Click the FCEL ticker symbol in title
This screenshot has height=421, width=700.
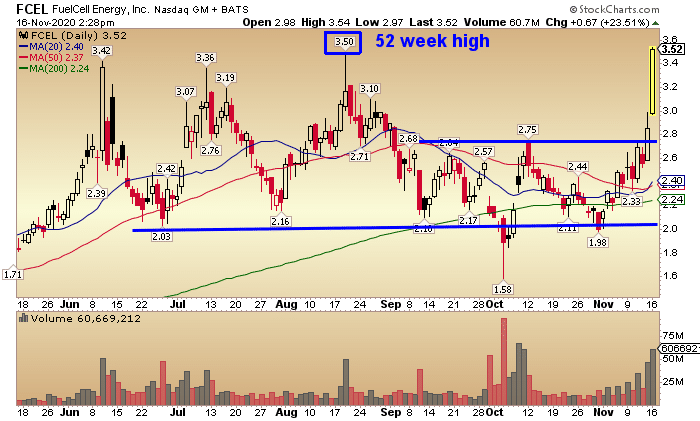[x=32, y=9]
